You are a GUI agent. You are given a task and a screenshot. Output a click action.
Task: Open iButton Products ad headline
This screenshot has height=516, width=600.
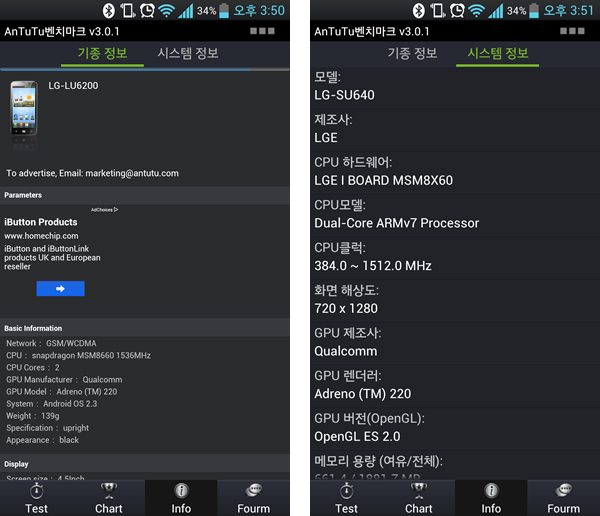click(41, 222)
